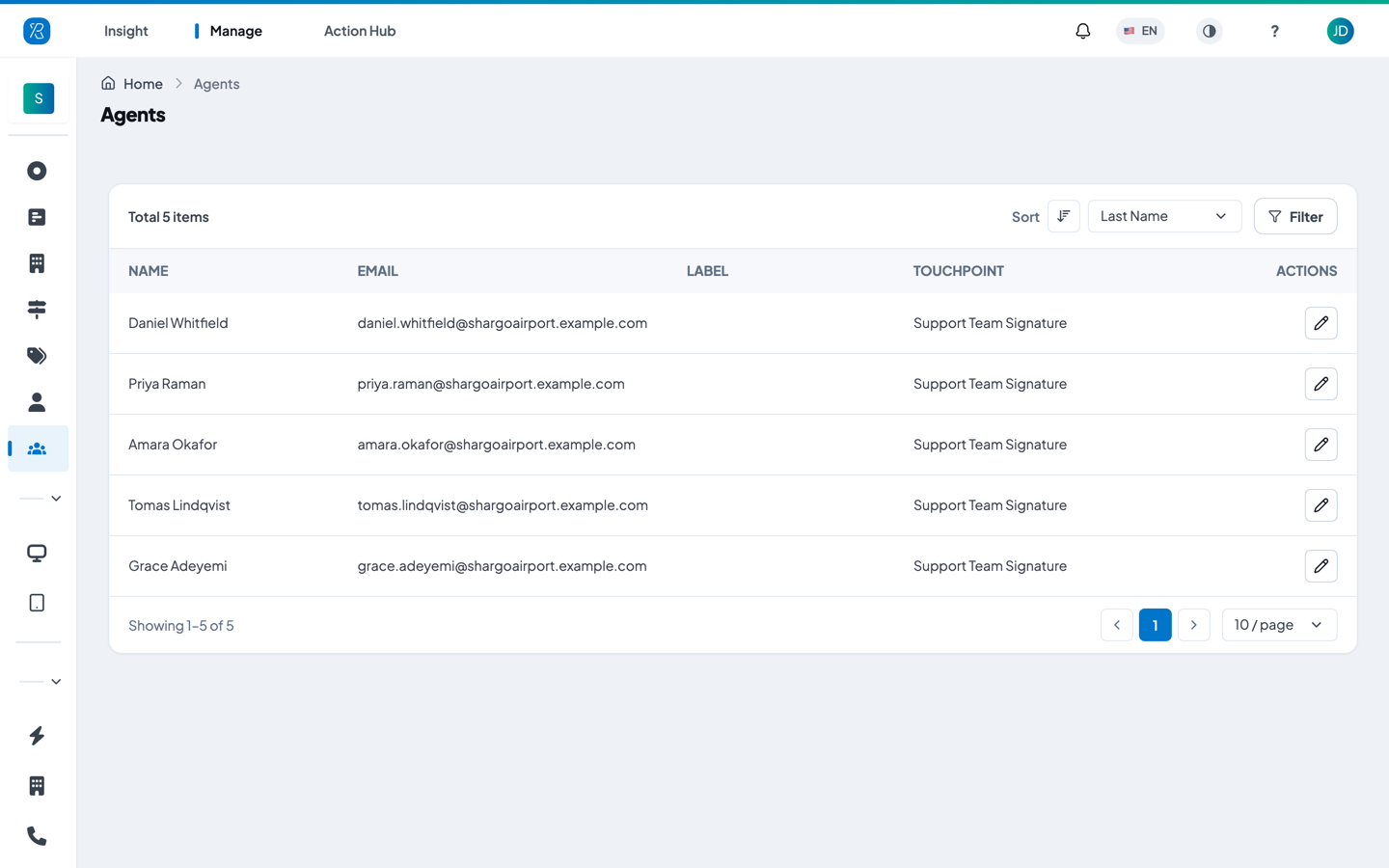
Task: Open the help question mark
Action: point(1274,31)
